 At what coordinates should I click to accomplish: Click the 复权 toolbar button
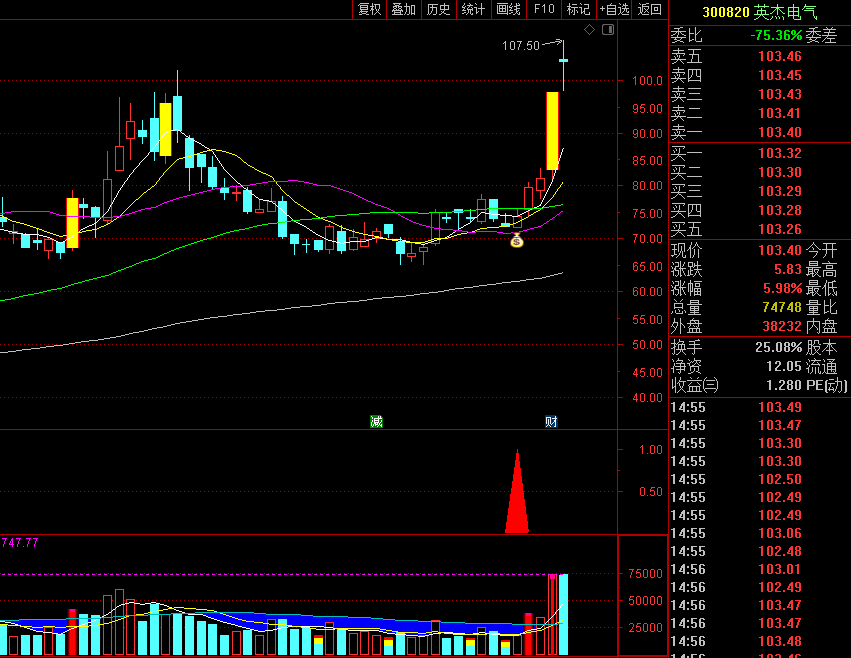[x=370, y=9]
